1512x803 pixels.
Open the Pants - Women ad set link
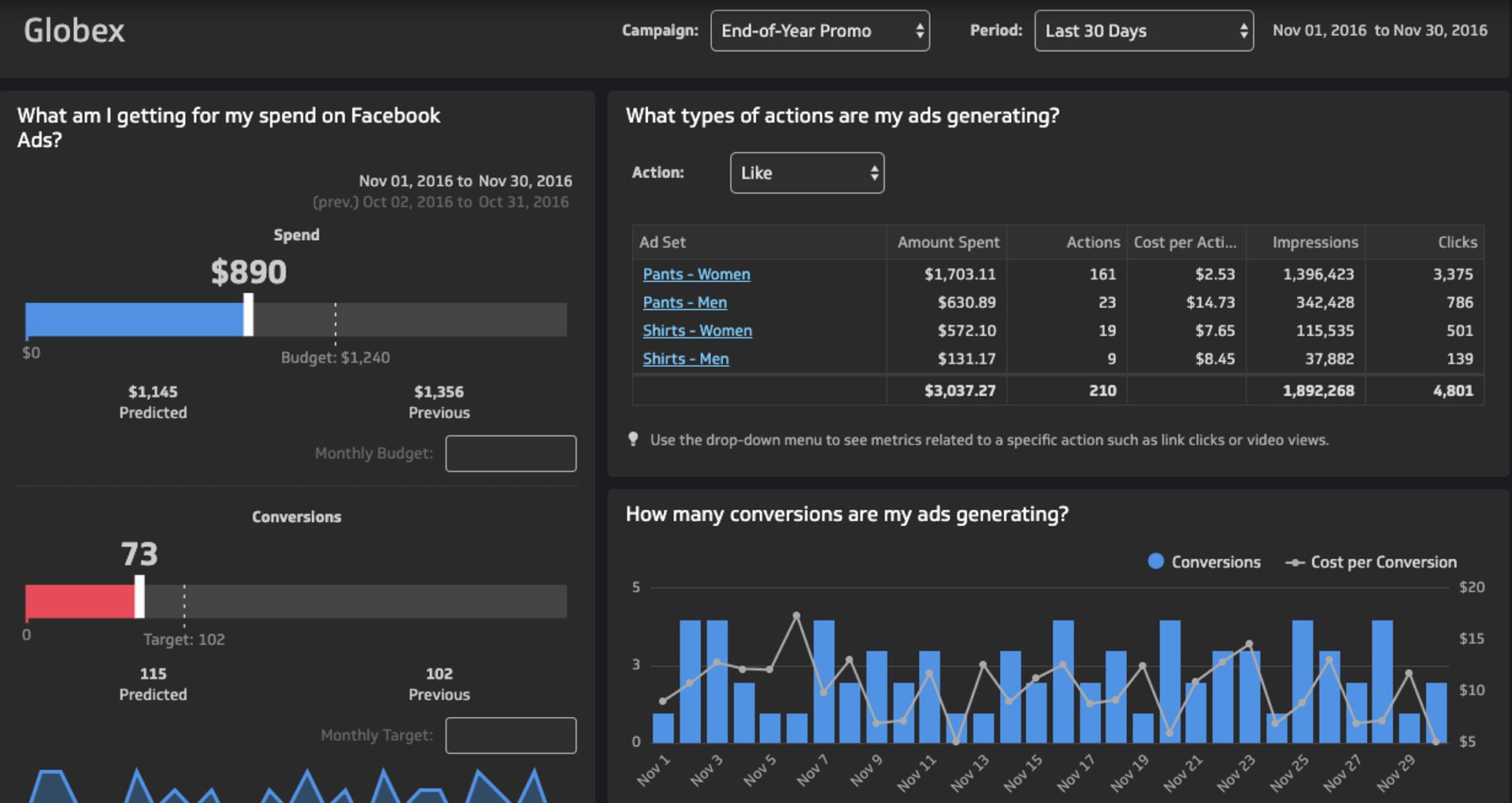(696, 274)
